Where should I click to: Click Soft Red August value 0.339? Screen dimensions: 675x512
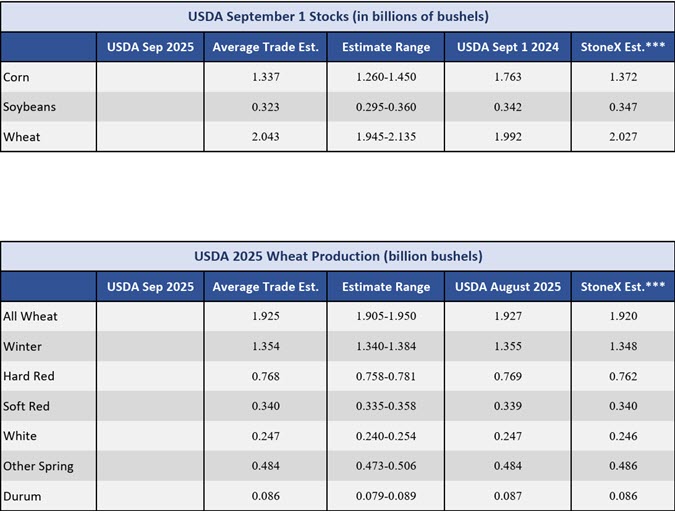[x=508, y=406]
